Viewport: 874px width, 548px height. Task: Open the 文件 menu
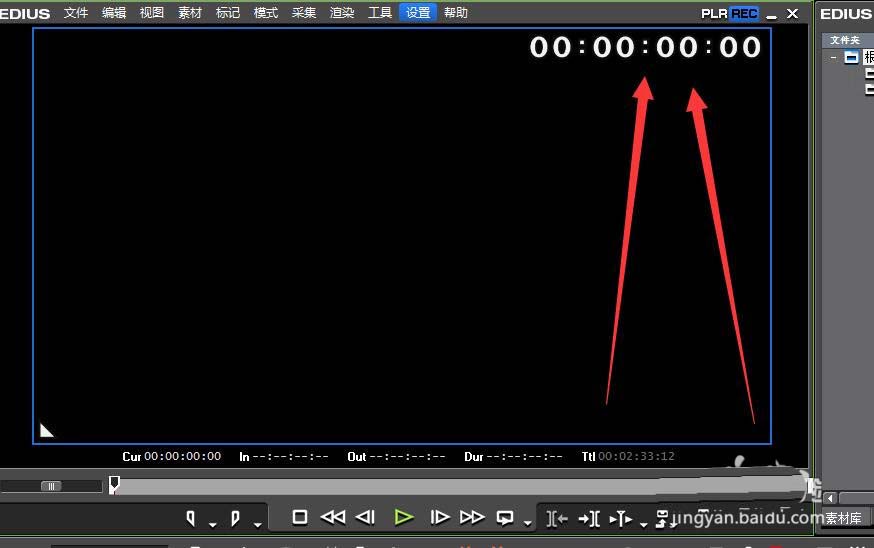76,12
